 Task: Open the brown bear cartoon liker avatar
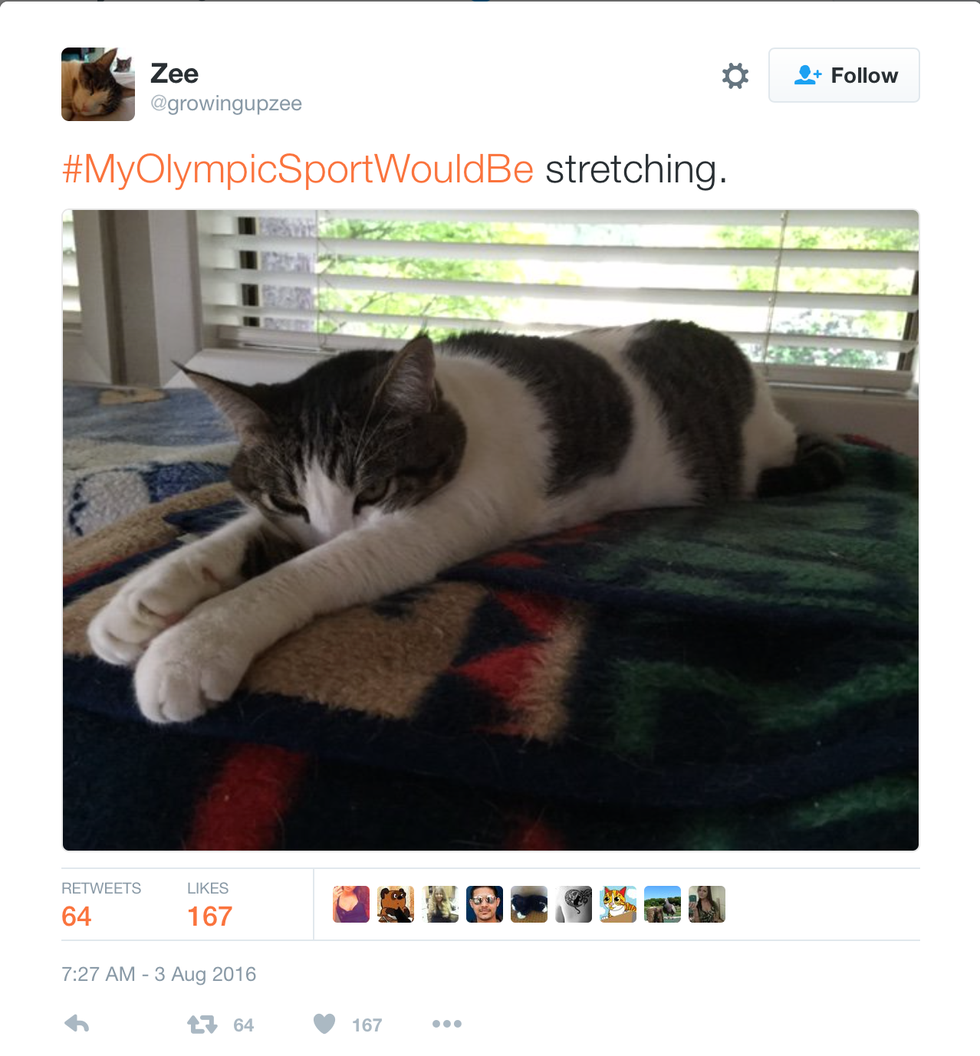(395, 904)
